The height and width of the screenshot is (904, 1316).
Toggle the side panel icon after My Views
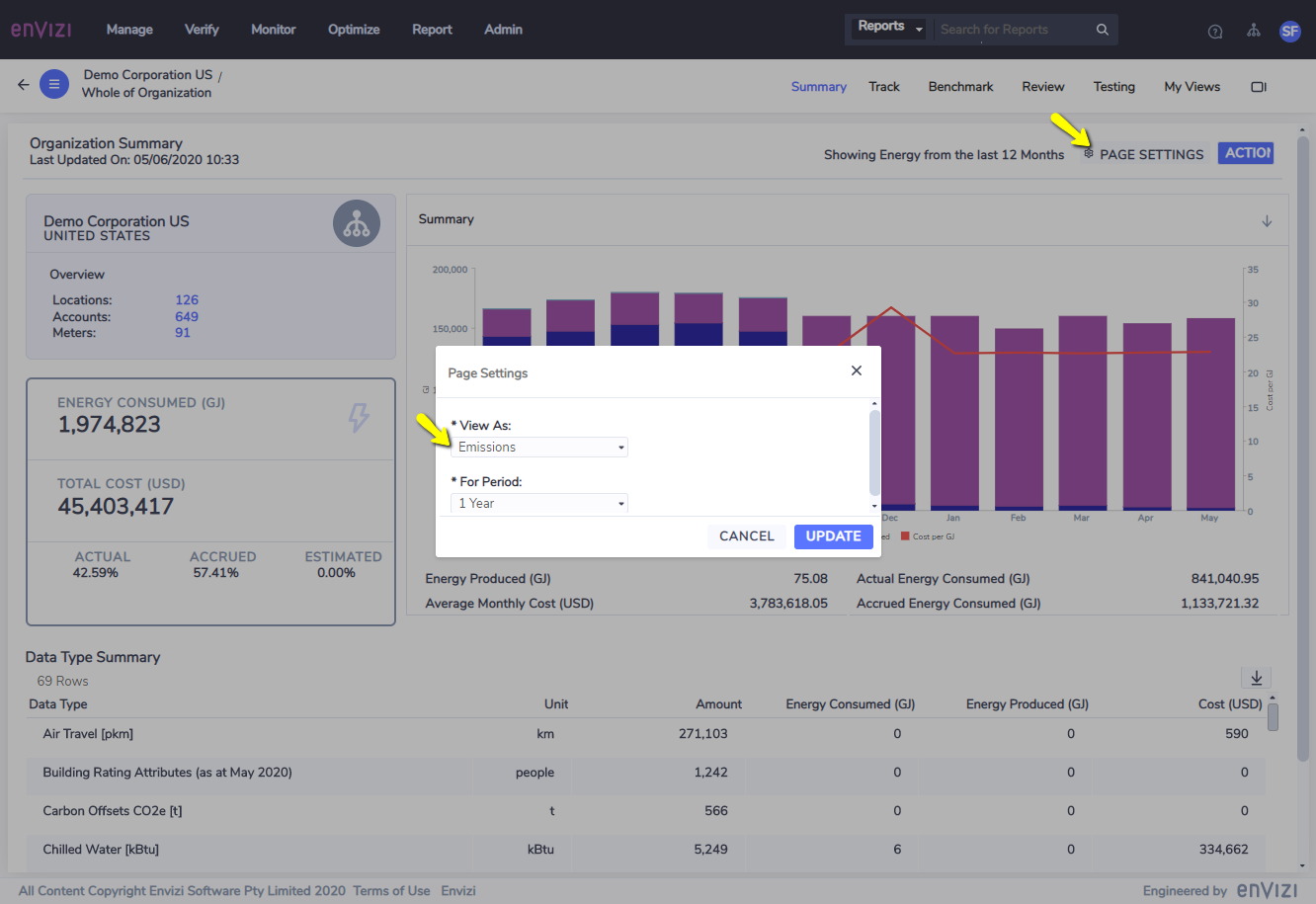point(1259,87)
